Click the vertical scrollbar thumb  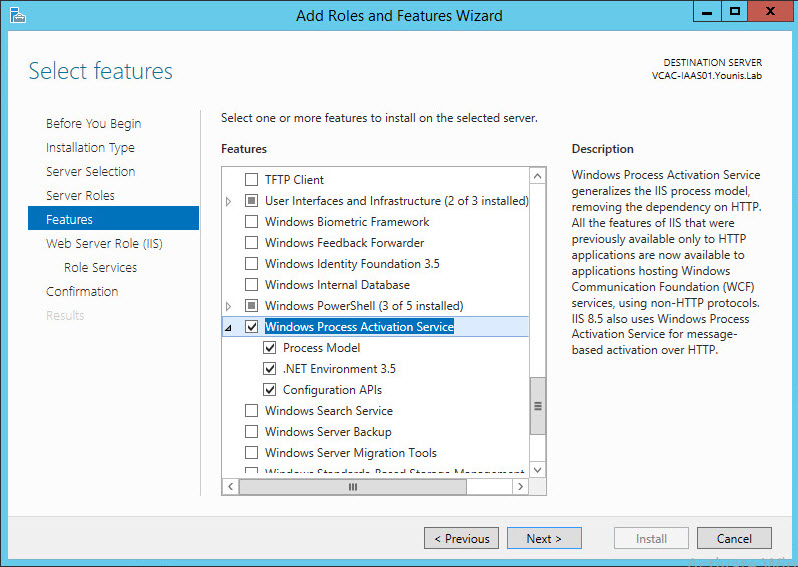(x=537, y=406)
